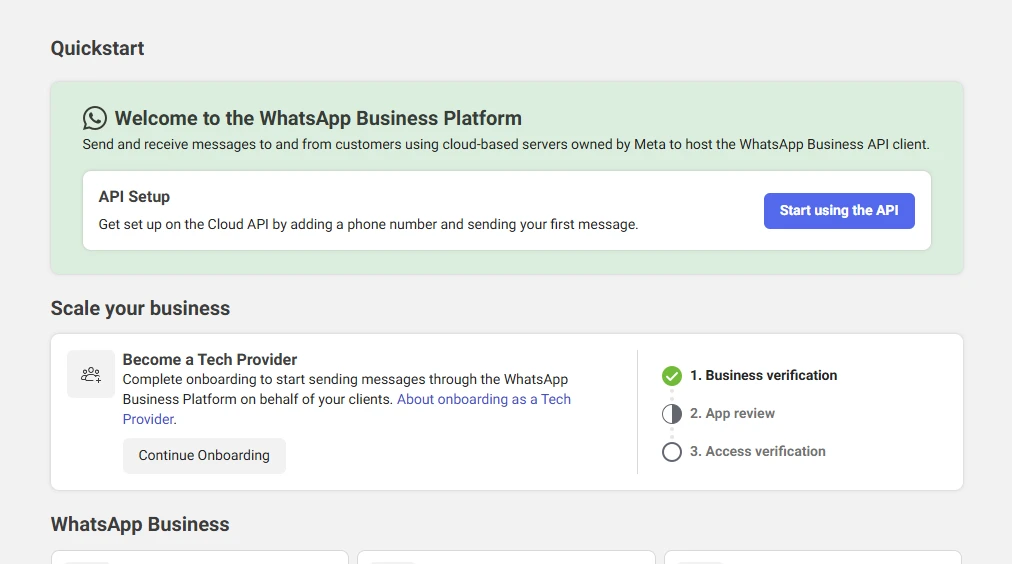Select step 3. Access verification
Screen dimensions: 1012x564
coord(758,452)
